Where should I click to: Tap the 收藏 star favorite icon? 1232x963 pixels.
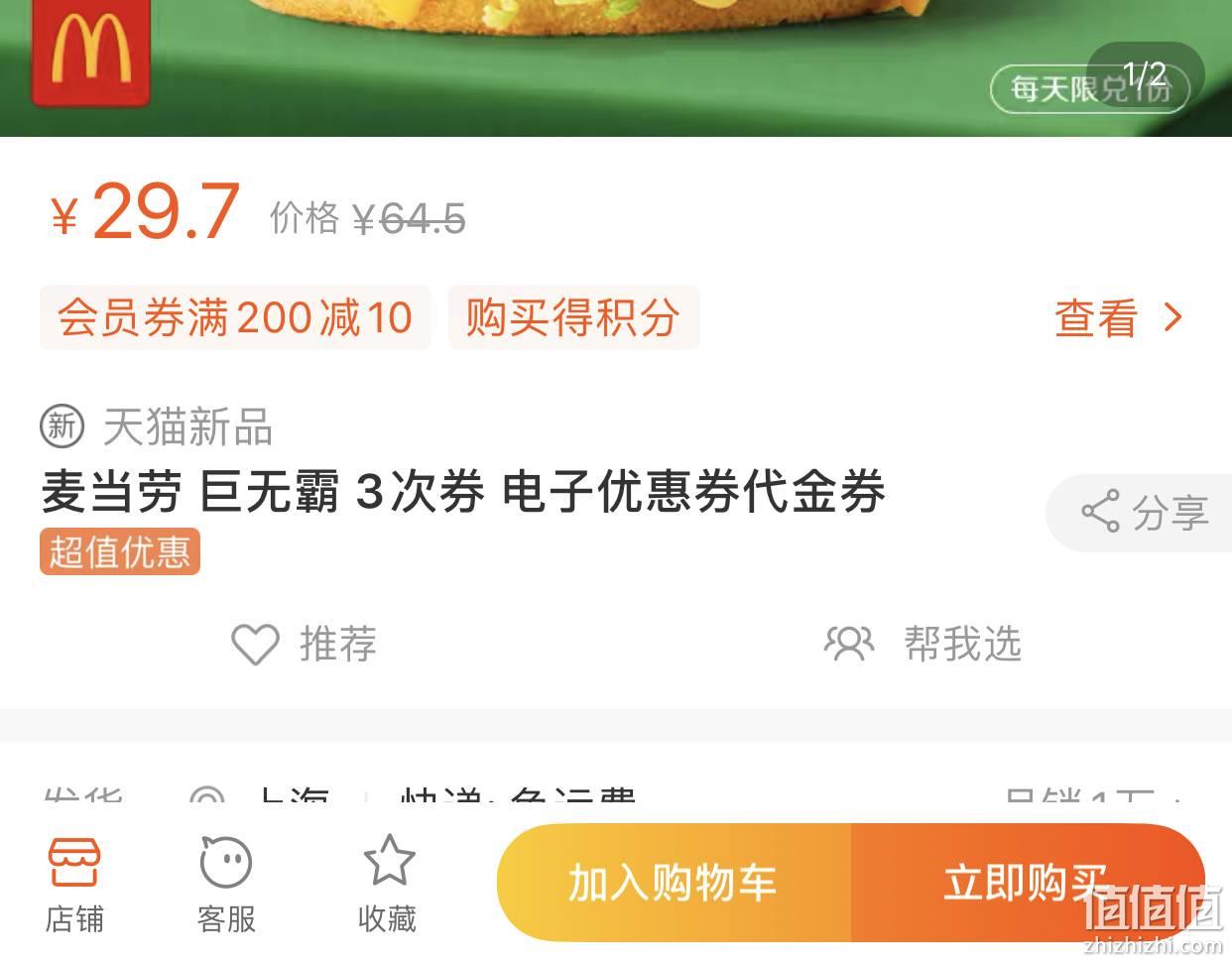tap(388, 860)
